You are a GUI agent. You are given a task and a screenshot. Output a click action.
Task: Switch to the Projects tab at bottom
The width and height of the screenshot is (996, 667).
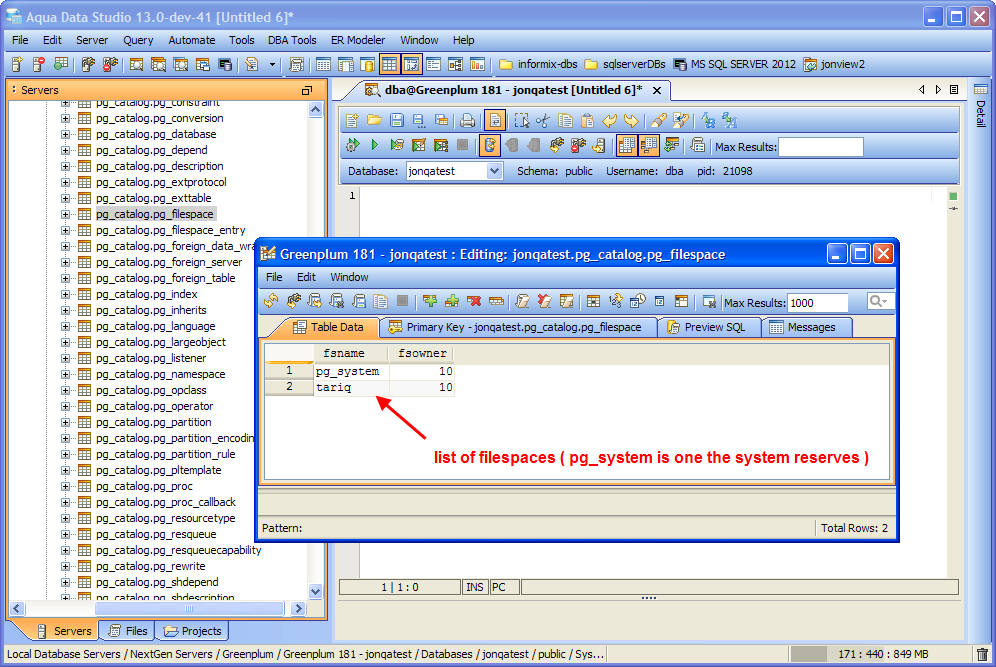[x=194, y=631]
